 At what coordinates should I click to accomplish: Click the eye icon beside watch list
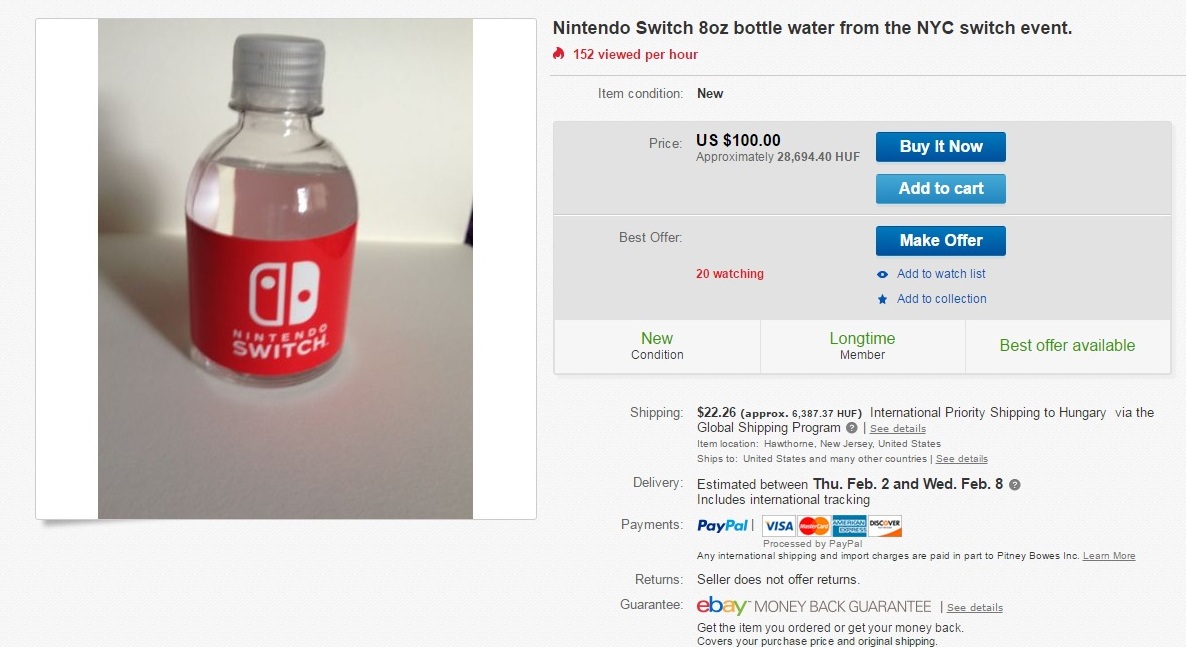pos(882,275)
